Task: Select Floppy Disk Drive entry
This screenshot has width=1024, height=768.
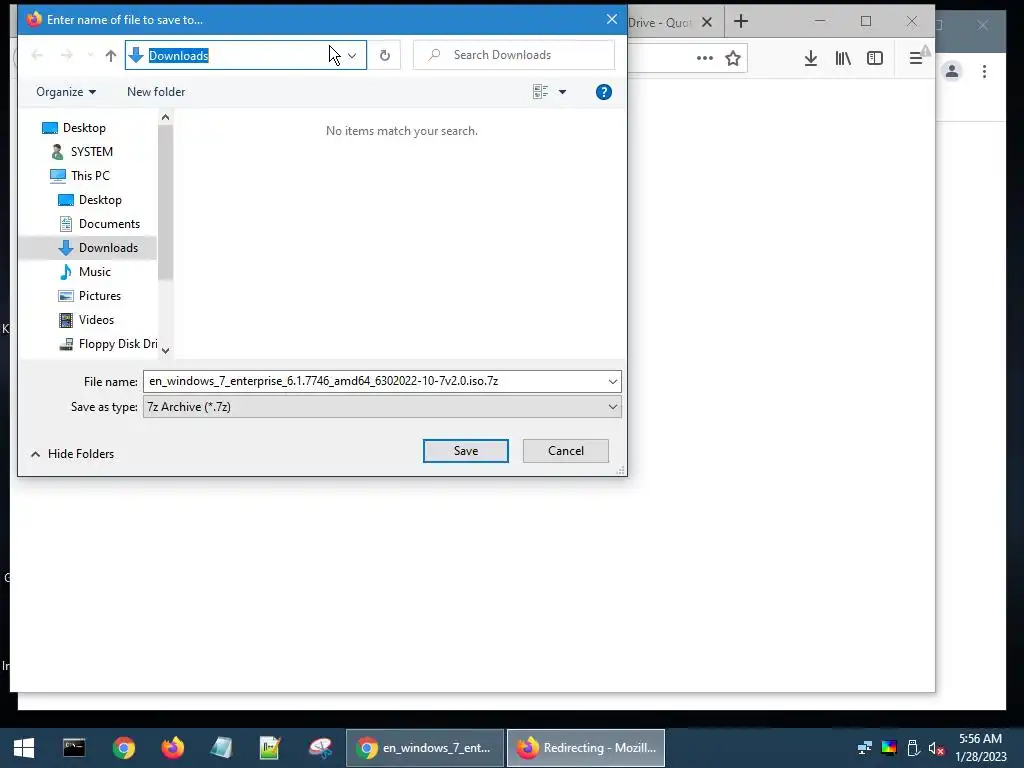Action: pos(108,344)
